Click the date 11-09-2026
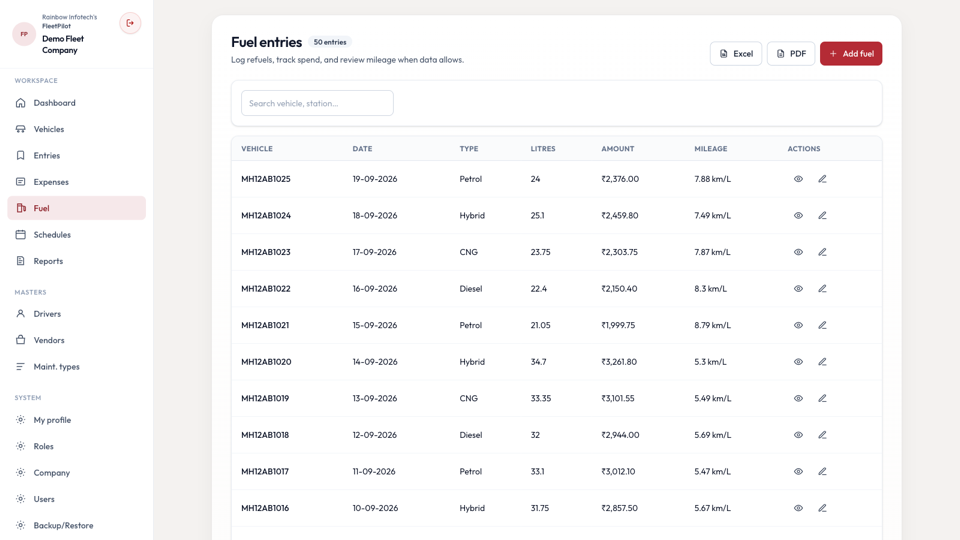Image resolution: width=960 pixels, height=540 pixels. pos(374,471)
